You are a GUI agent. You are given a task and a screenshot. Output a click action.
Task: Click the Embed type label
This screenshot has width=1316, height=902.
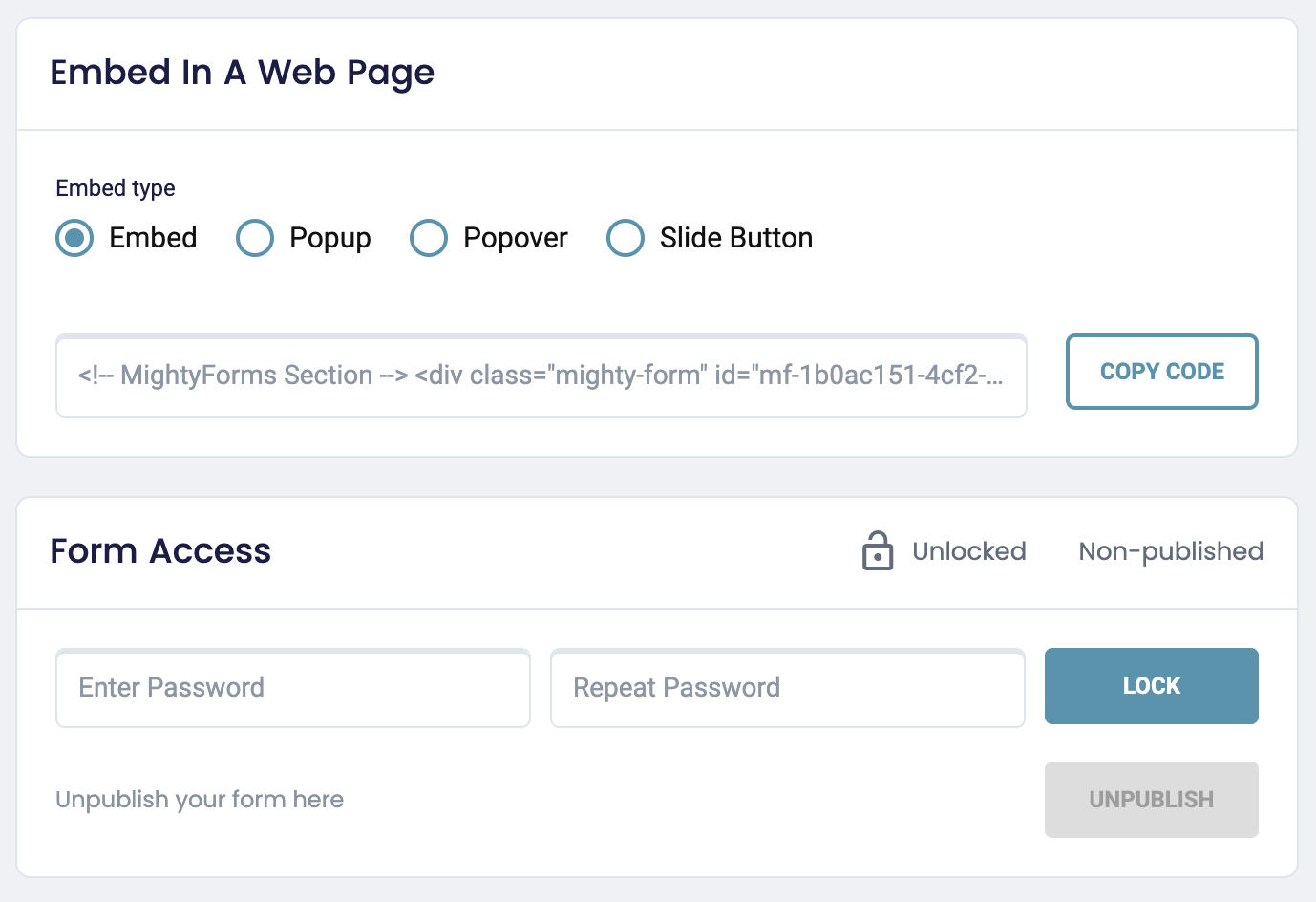115,188
